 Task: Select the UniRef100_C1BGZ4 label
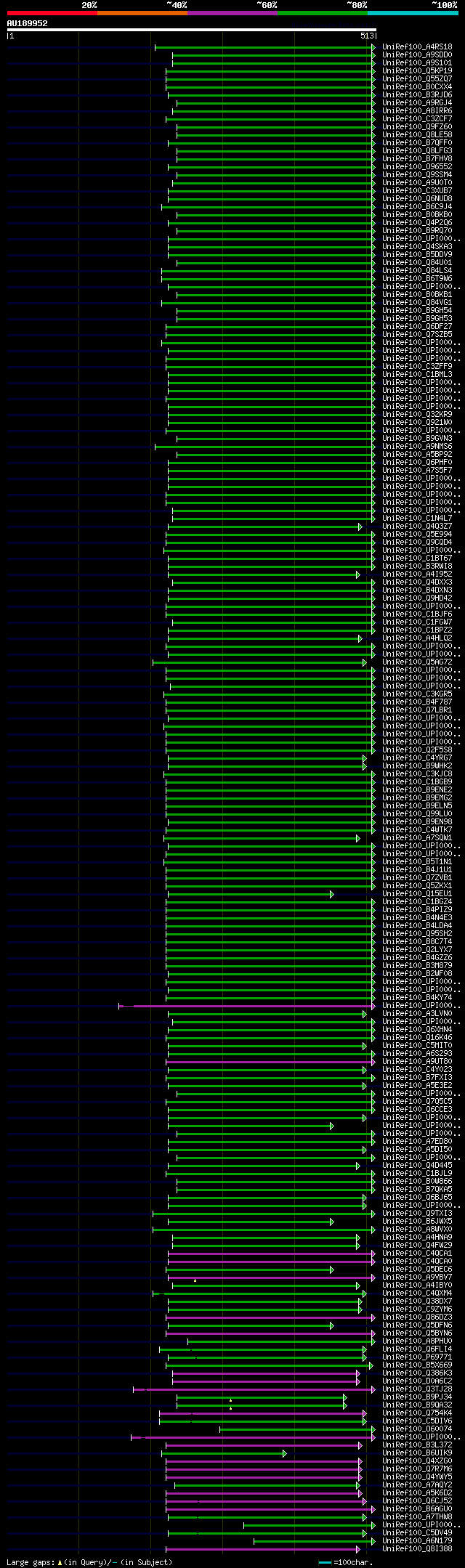417,902
